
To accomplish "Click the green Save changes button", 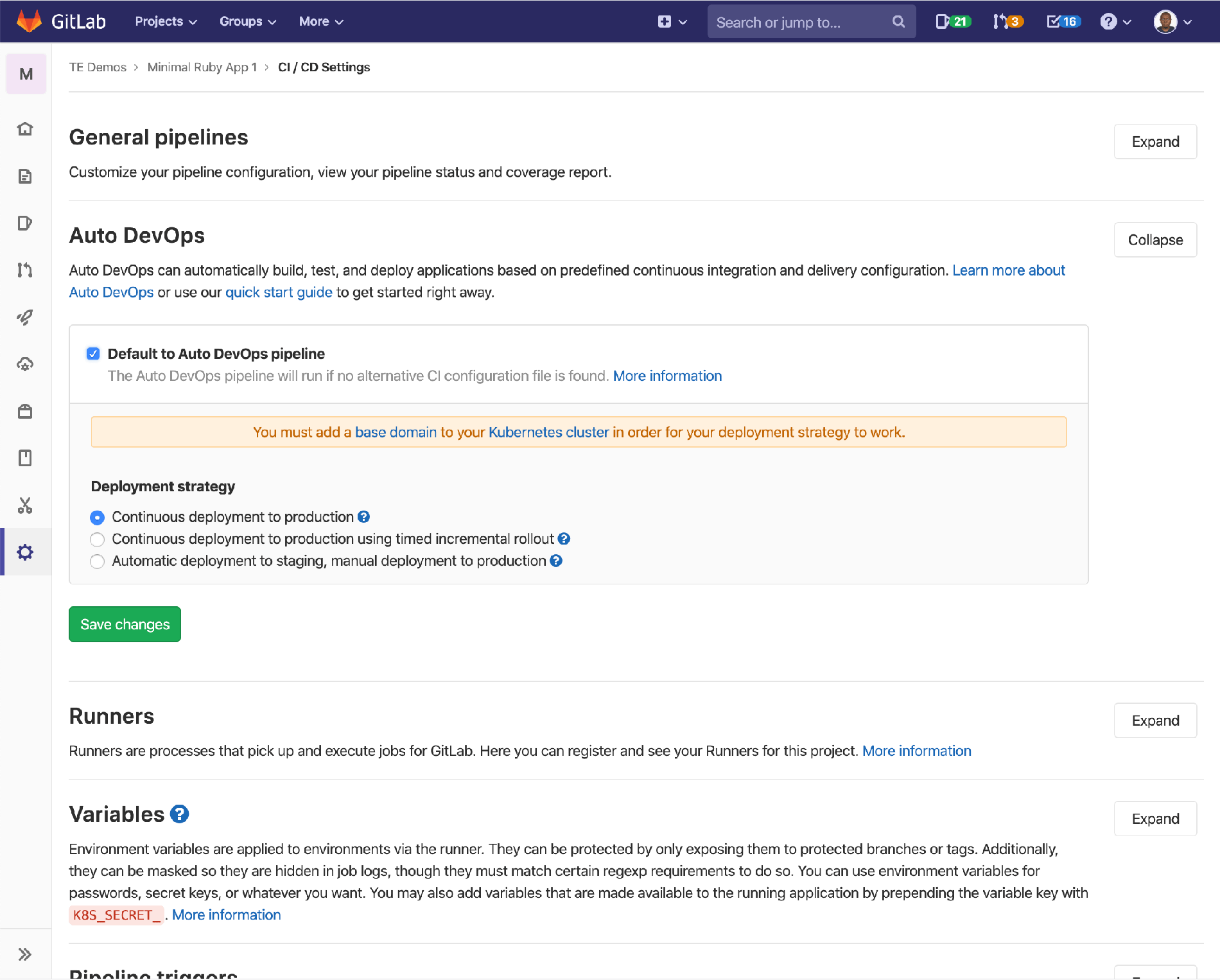I will (125, 624).
